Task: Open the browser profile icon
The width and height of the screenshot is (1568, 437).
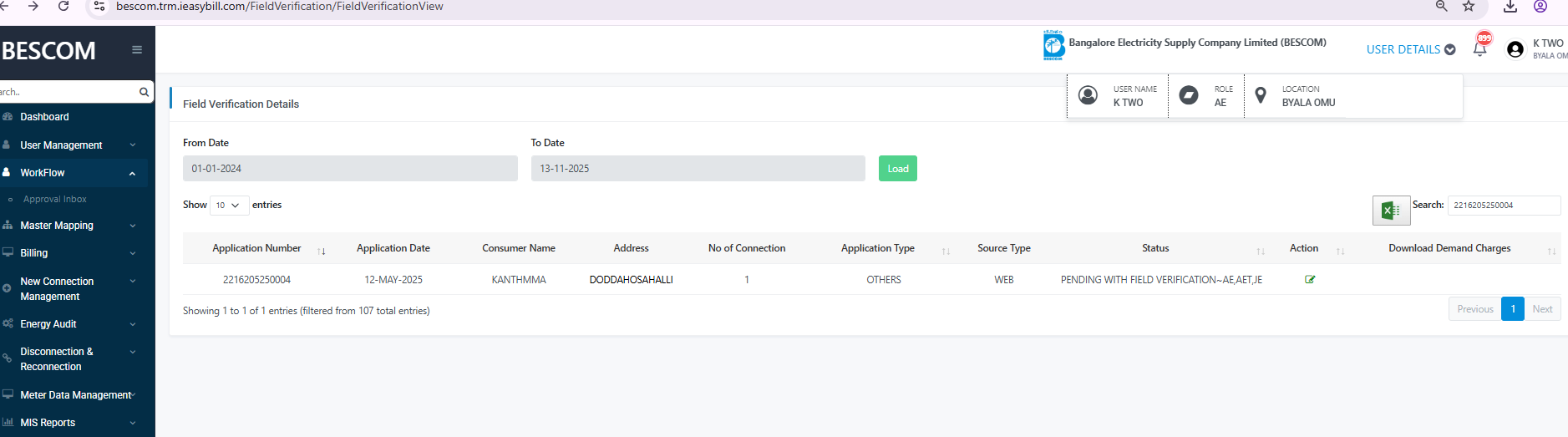Action: pyautogui.click(x=1540, y=7)
